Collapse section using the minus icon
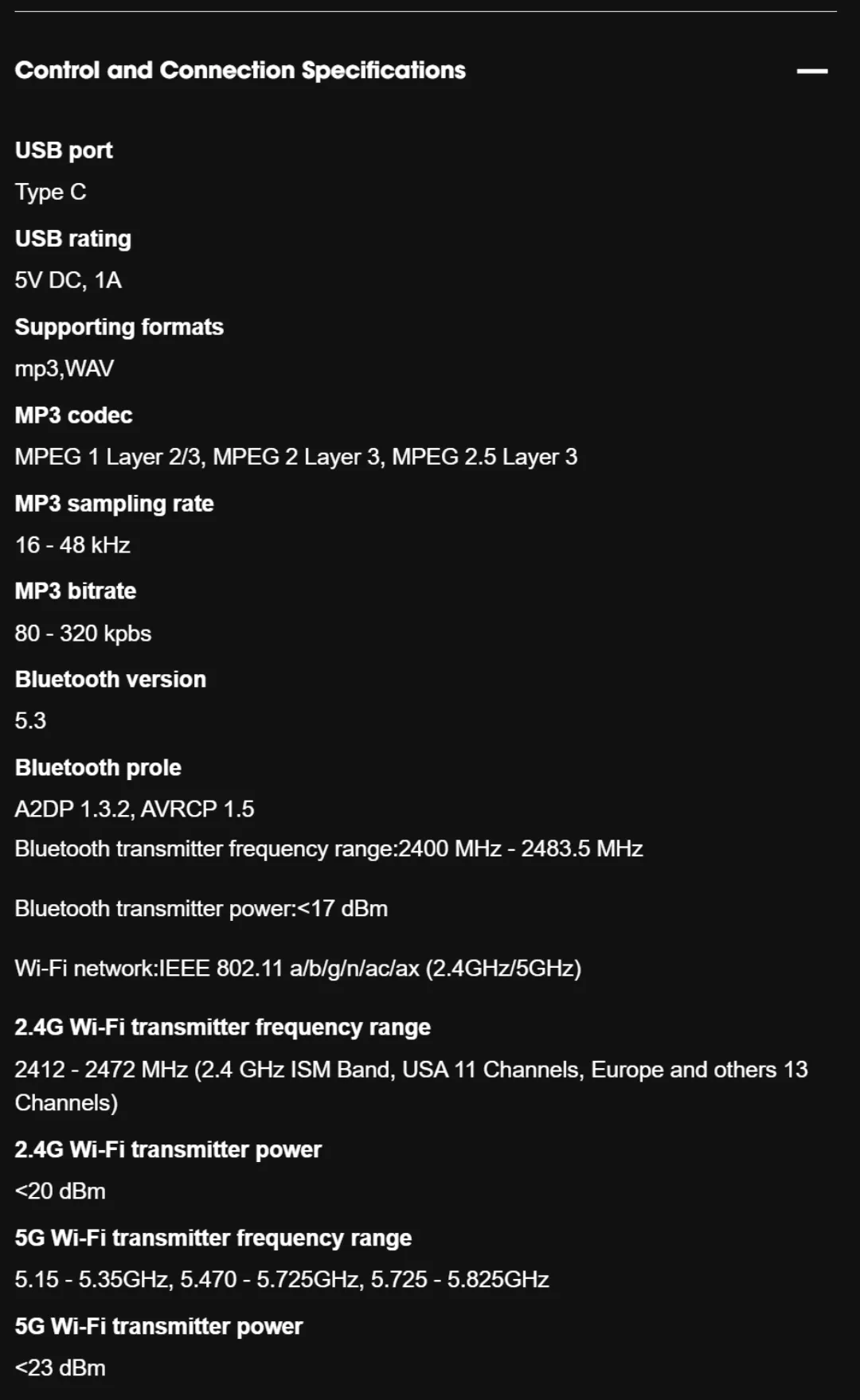This screenshot has width=860, height=1400. coord(811,71)
